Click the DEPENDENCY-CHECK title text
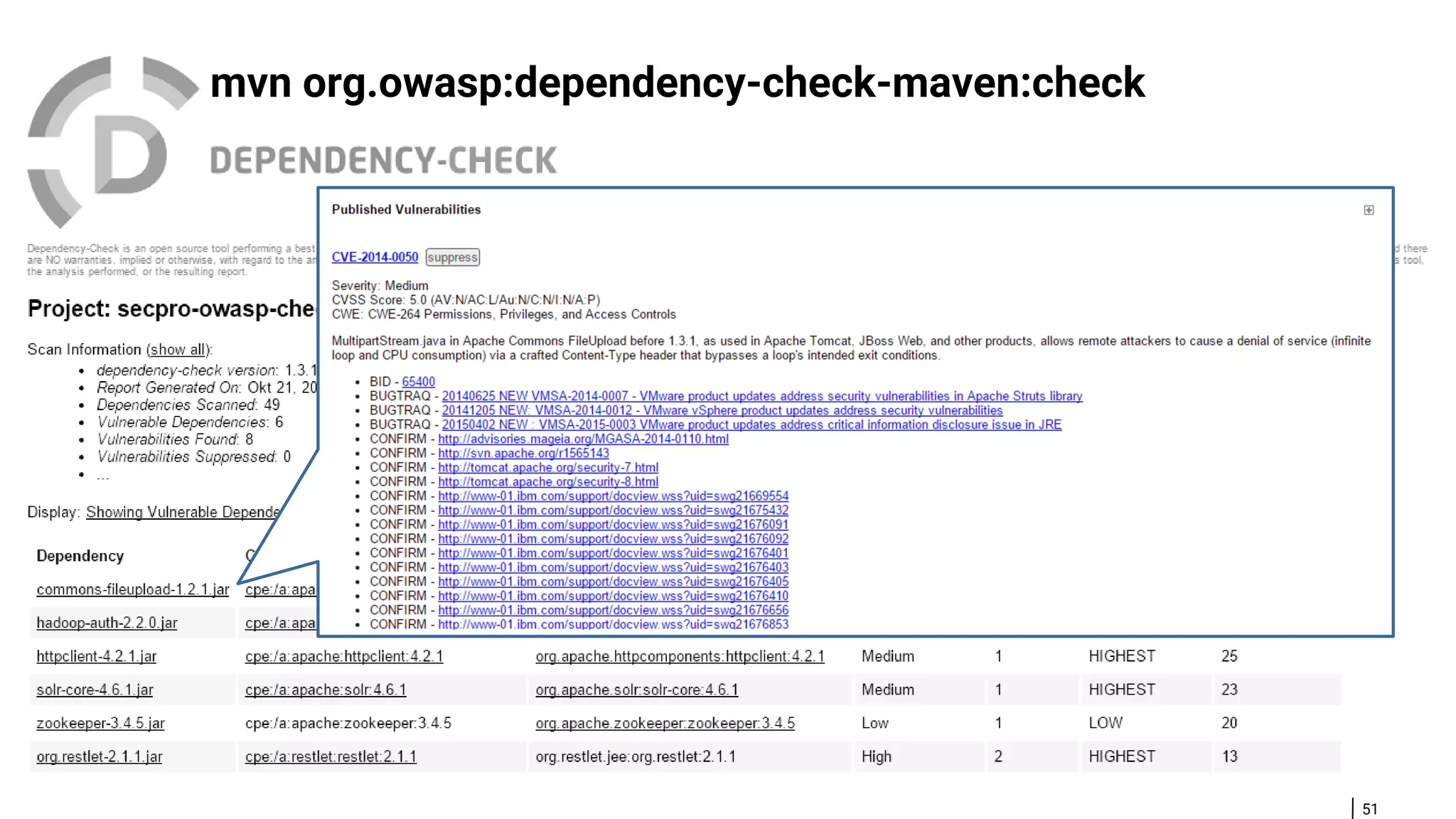This screenshot has width=1456, height=819. tap(384, 160)
